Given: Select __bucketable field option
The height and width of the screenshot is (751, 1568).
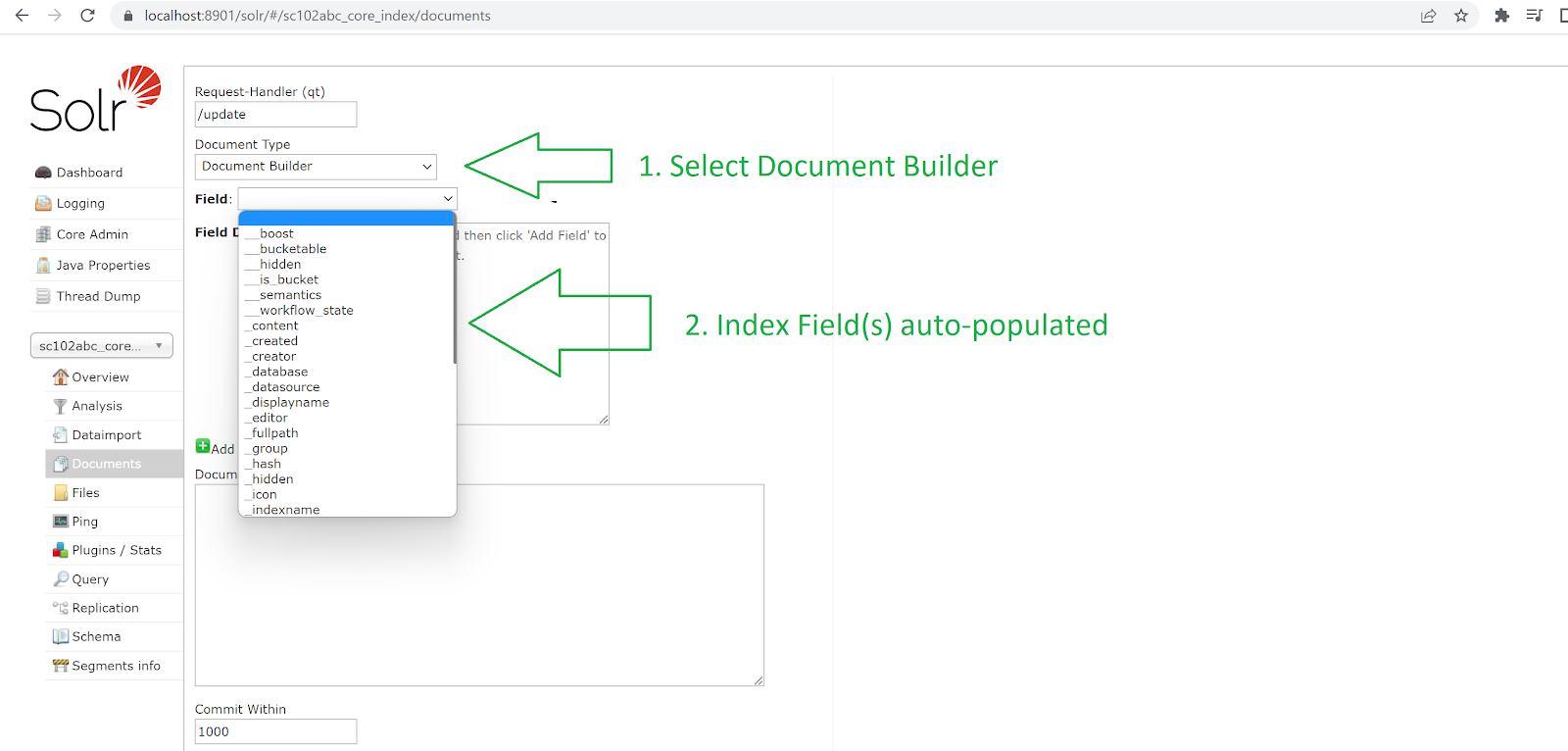Looking at the screenshot, I should pos(347,249).
